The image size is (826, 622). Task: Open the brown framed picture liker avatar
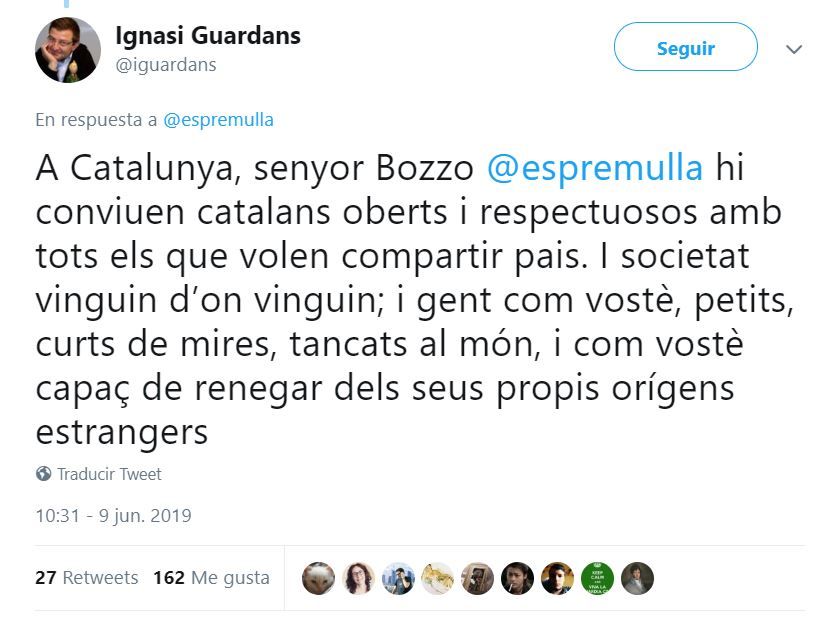(478, 578)
